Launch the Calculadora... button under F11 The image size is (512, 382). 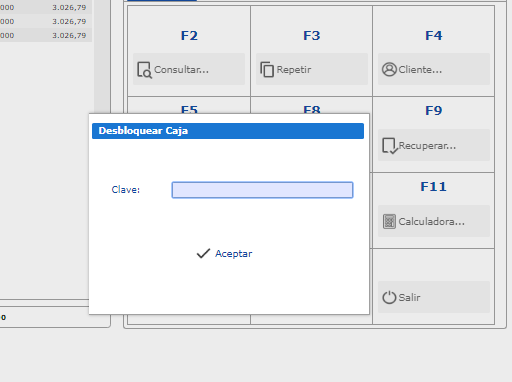[x=434, y=221]
